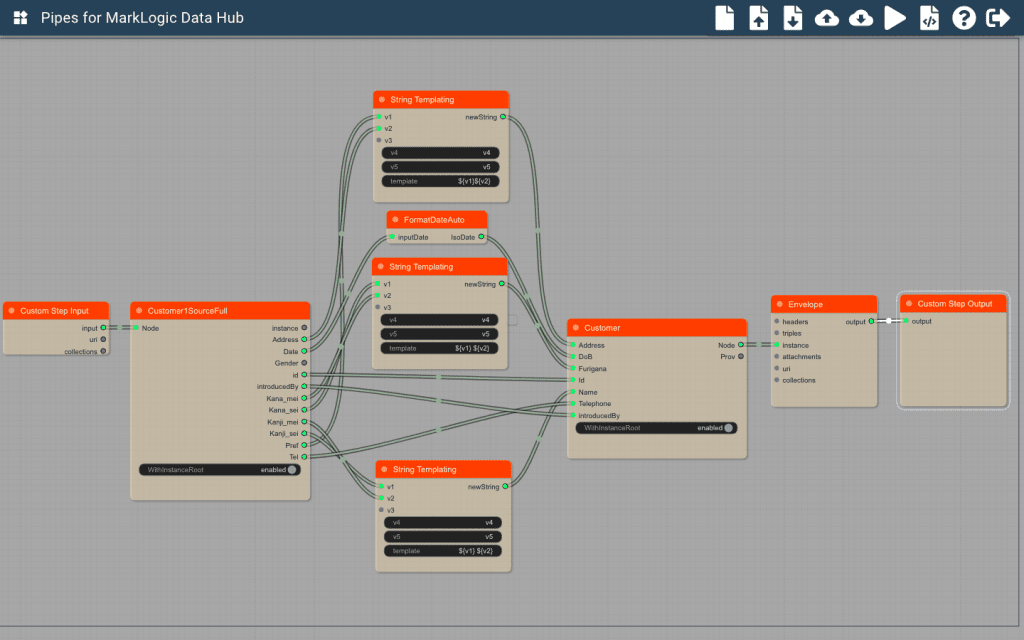Open the code file icon

coord(929,18)
